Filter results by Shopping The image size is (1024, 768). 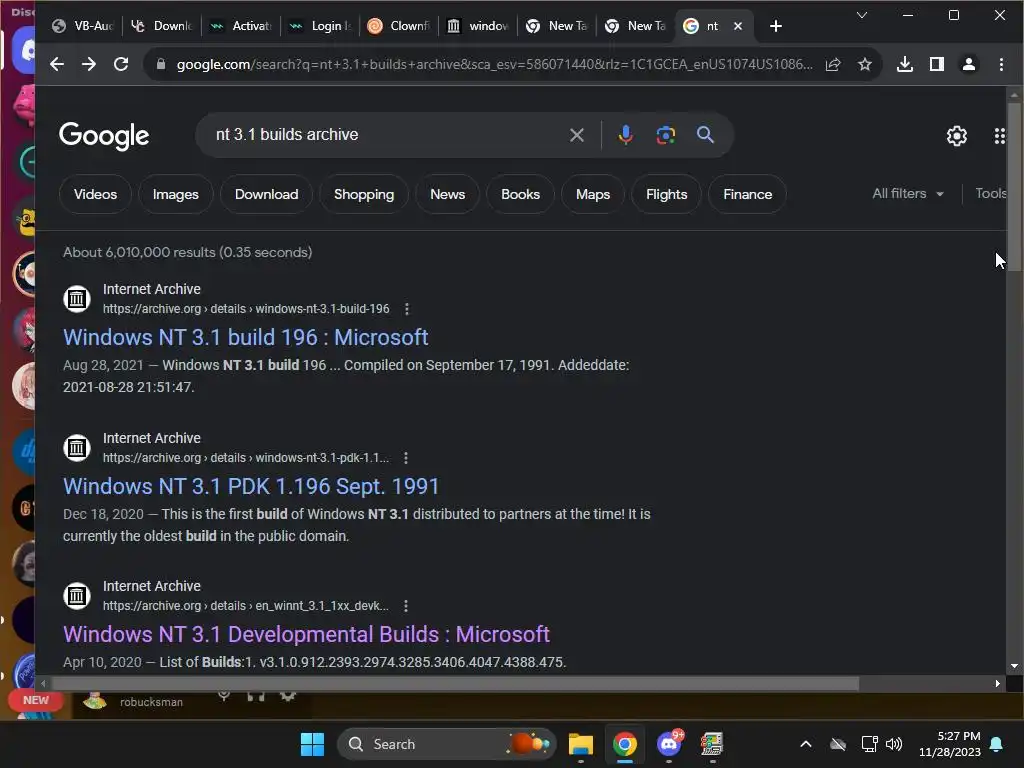click(364, 195)
